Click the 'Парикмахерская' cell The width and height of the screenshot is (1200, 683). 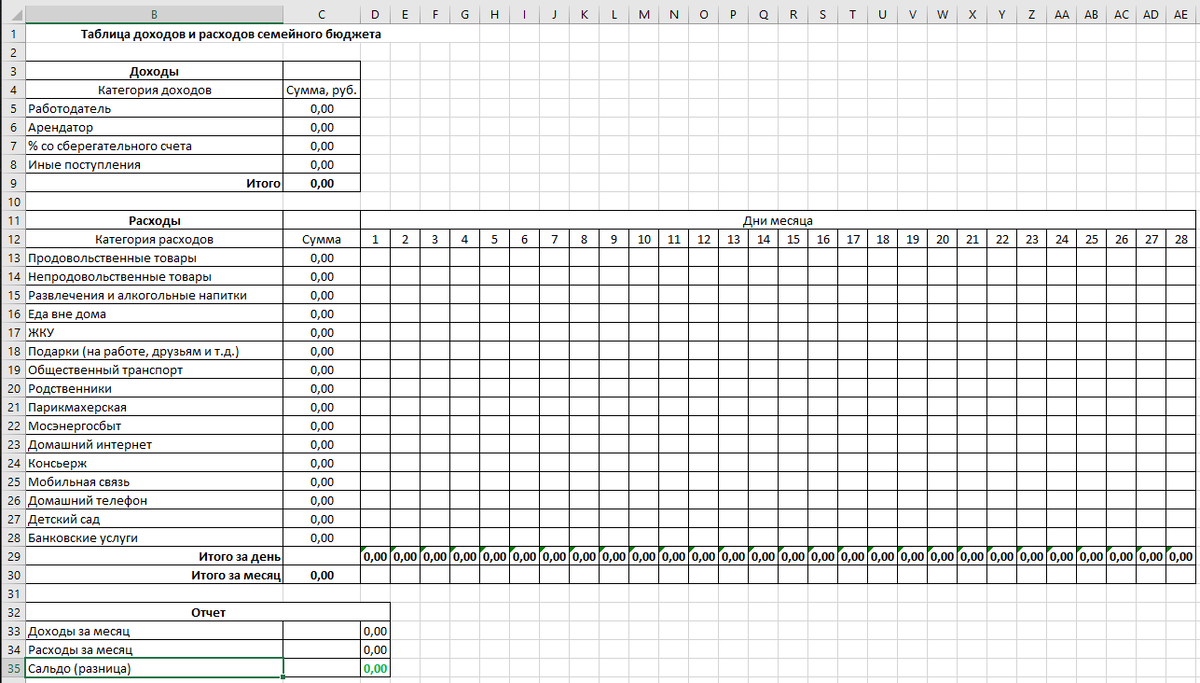[x=154, y=407]
